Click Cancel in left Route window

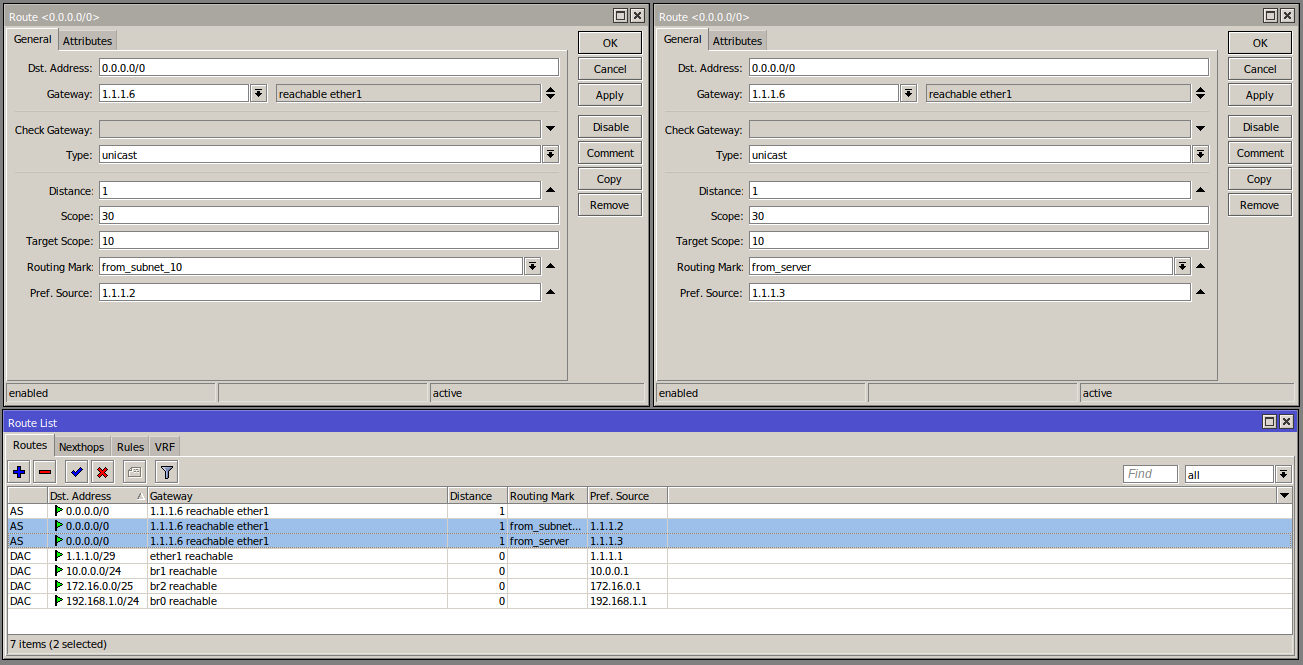(x=610, y=69)
